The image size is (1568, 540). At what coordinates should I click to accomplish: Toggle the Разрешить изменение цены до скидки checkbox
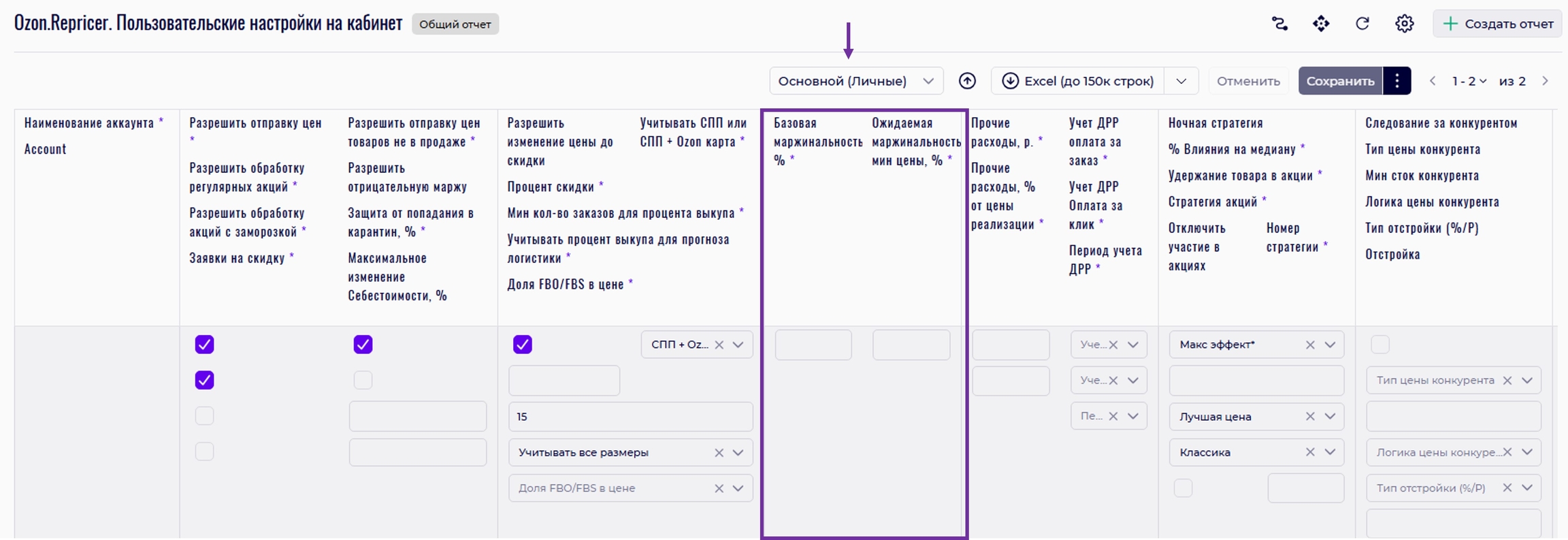523,345
